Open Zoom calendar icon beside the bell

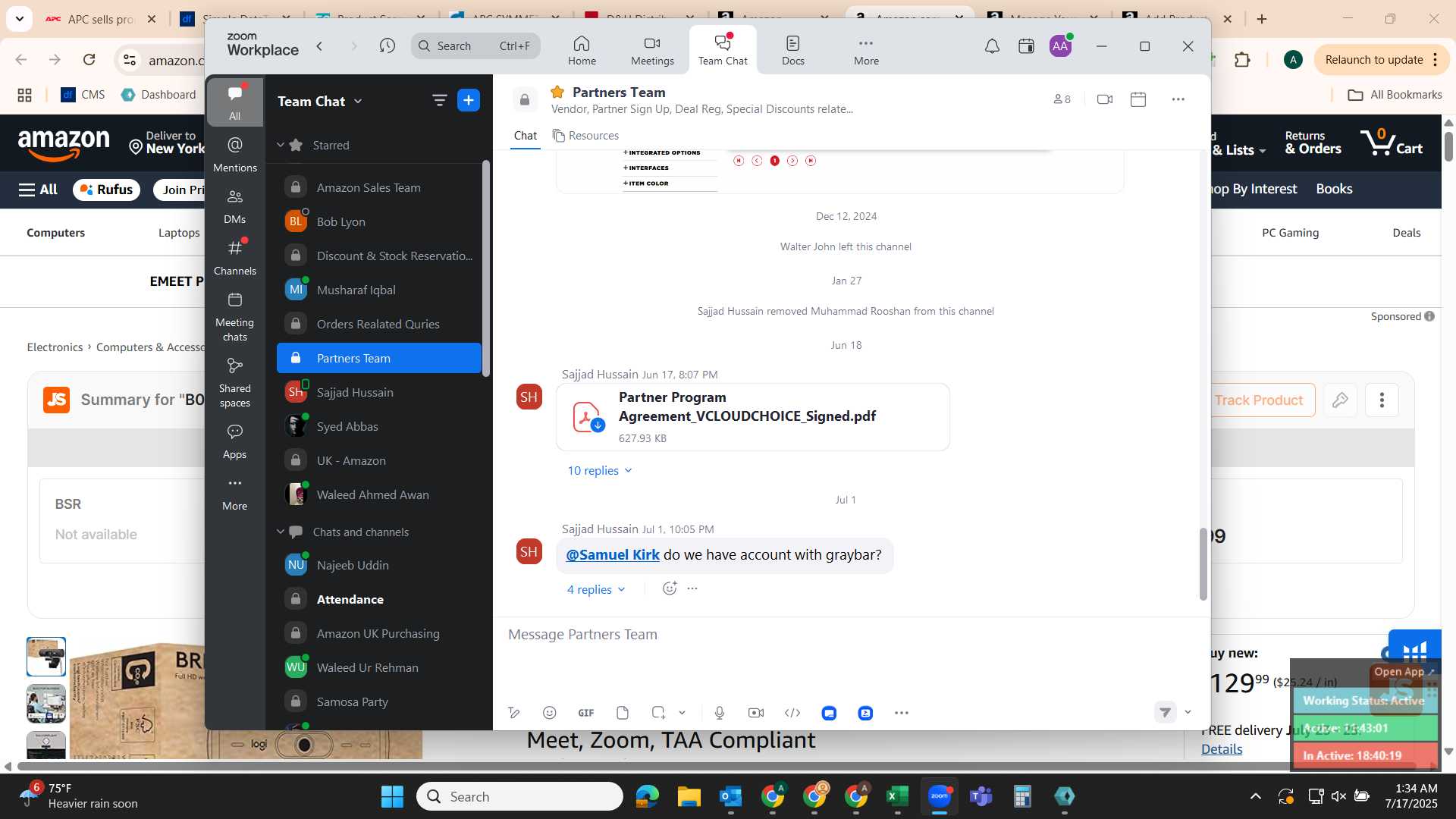pos(1026,46)
